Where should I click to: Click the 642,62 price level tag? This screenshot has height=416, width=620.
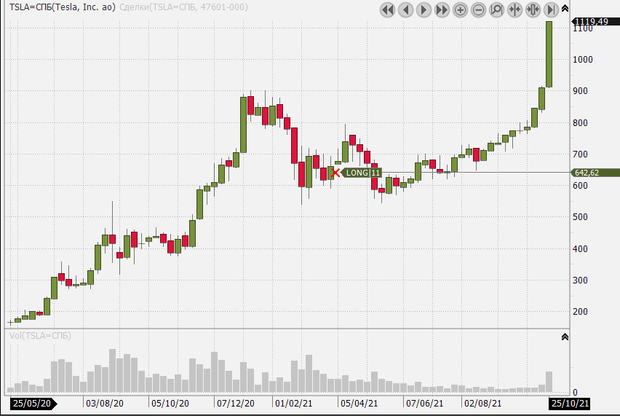(595, 173)
